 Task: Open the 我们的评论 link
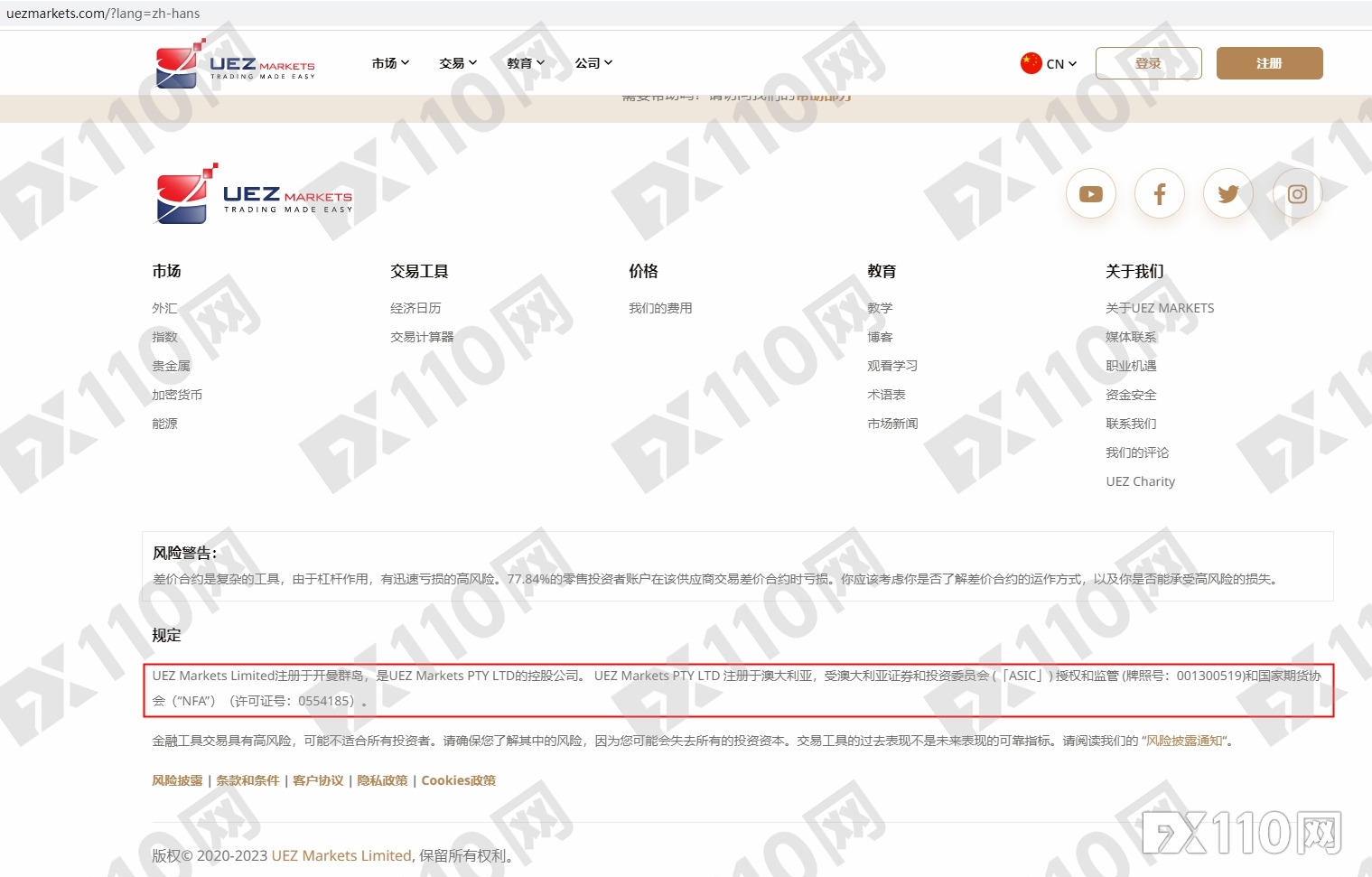click(1137, 452)
